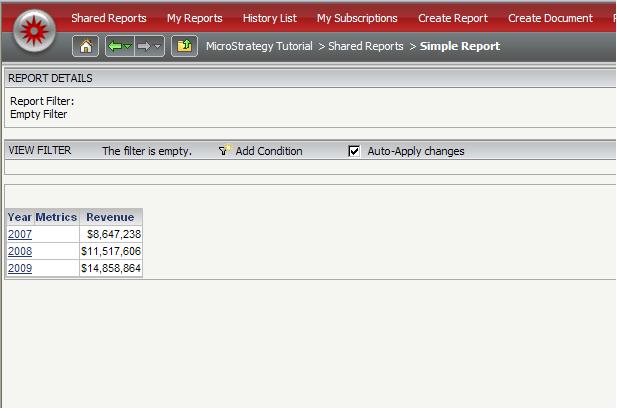Select the Revenue column header
Image resolution: width=617 pixels, height=411 pixels.
(110, 217)
